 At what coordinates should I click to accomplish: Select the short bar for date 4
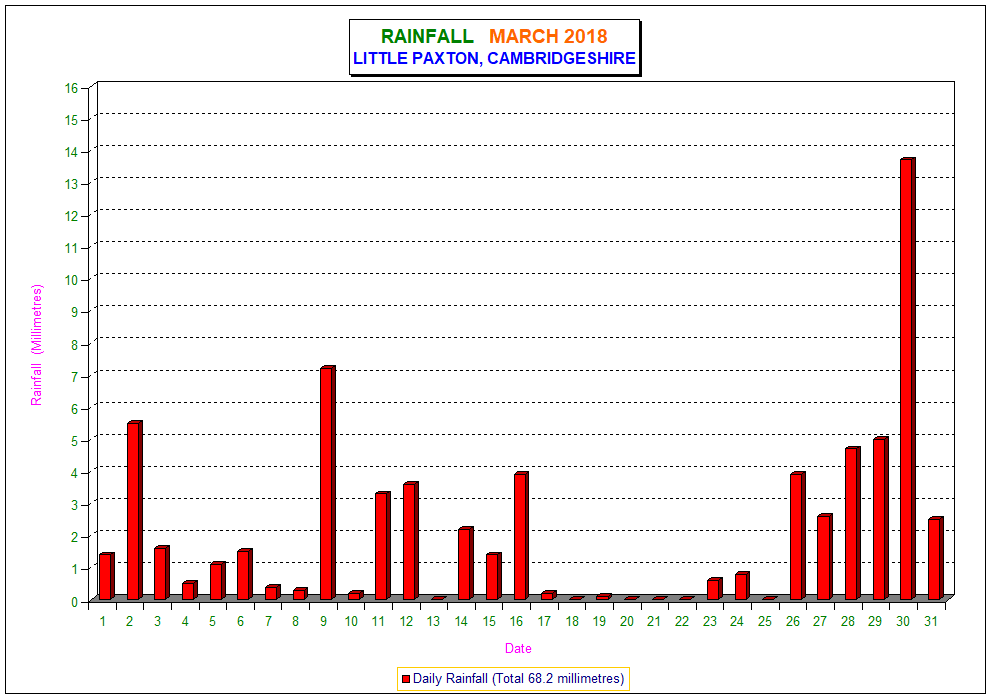190,591
